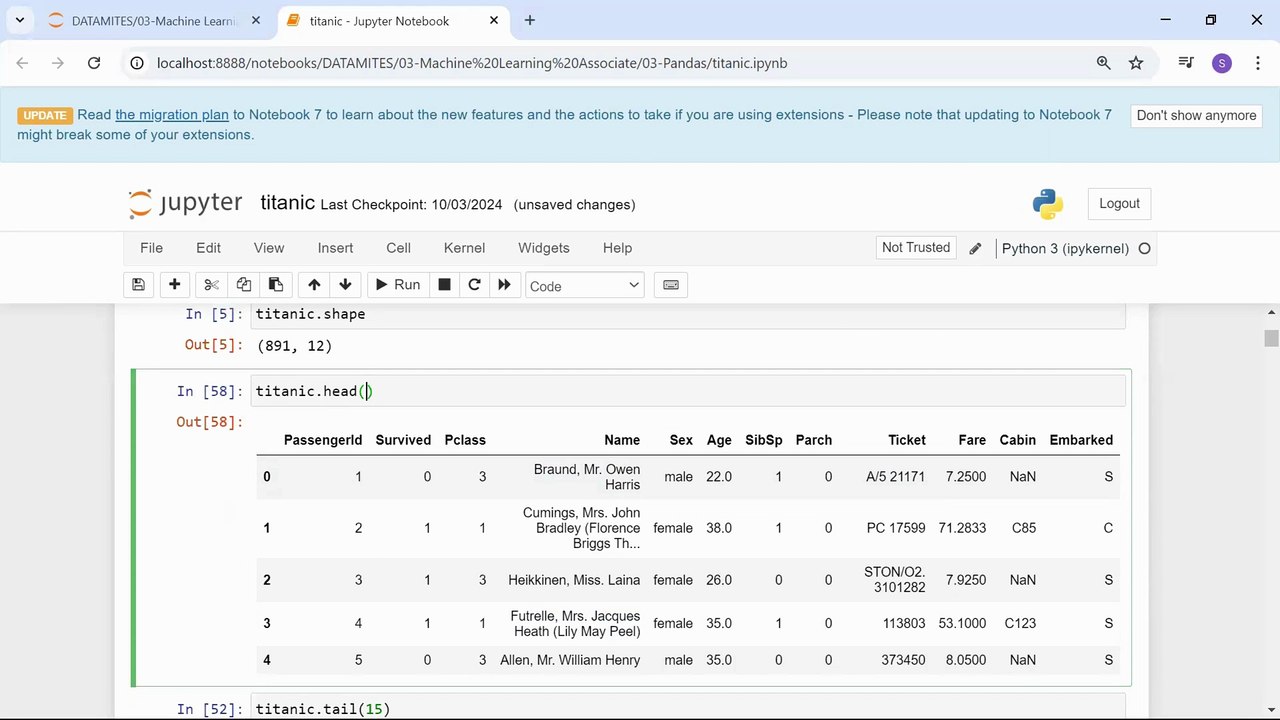Click the Survived column header
Image resolution: width=1280 pixels, height=720 pixels.
[403, 440]
